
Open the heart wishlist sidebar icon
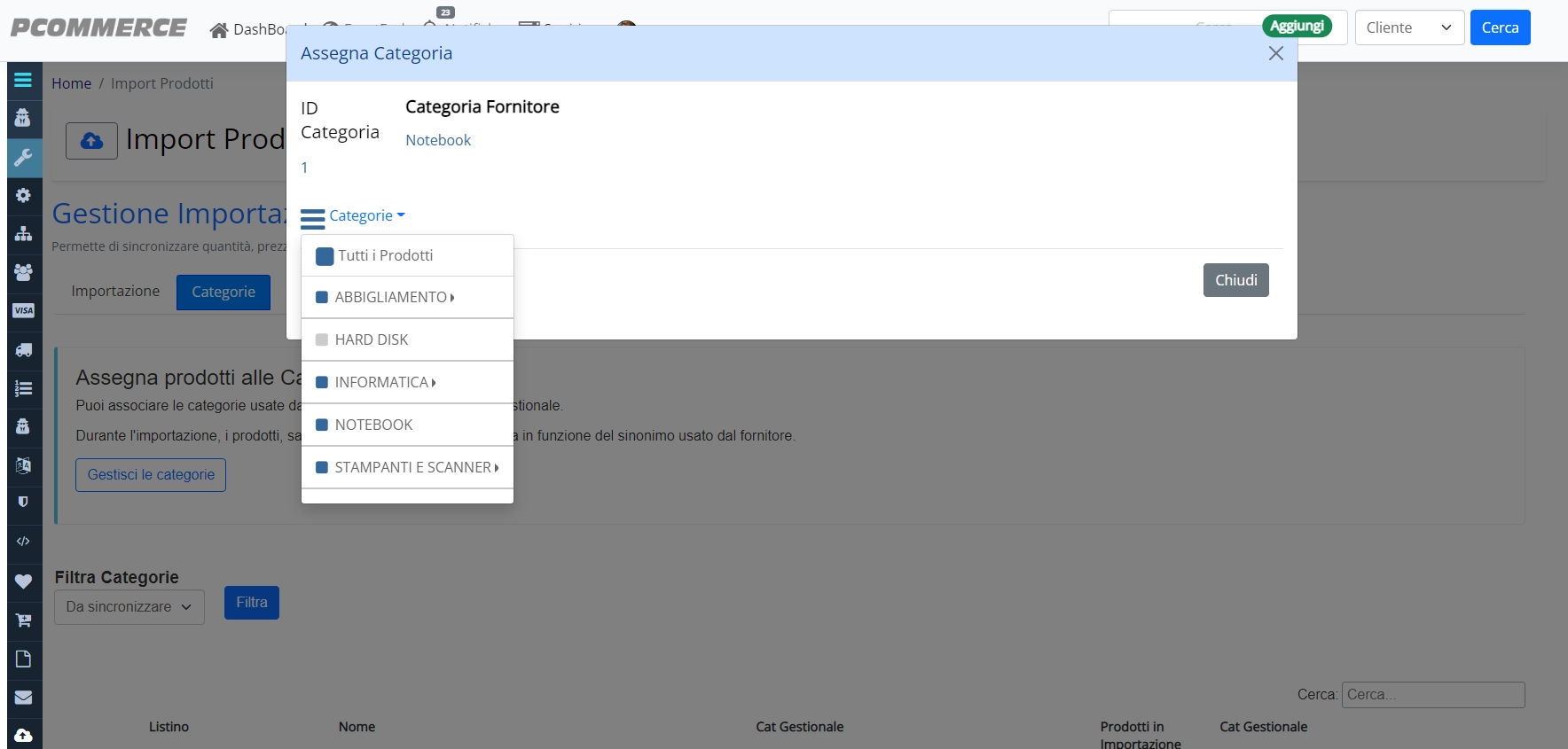point(23,581)
